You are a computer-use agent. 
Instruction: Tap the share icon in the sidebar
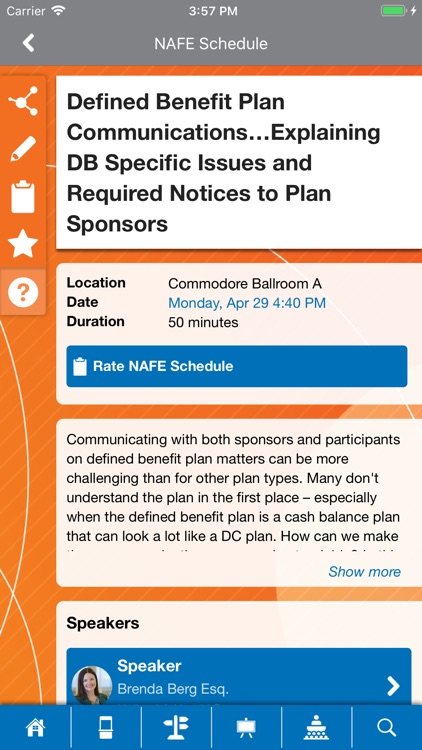[23, 101]
